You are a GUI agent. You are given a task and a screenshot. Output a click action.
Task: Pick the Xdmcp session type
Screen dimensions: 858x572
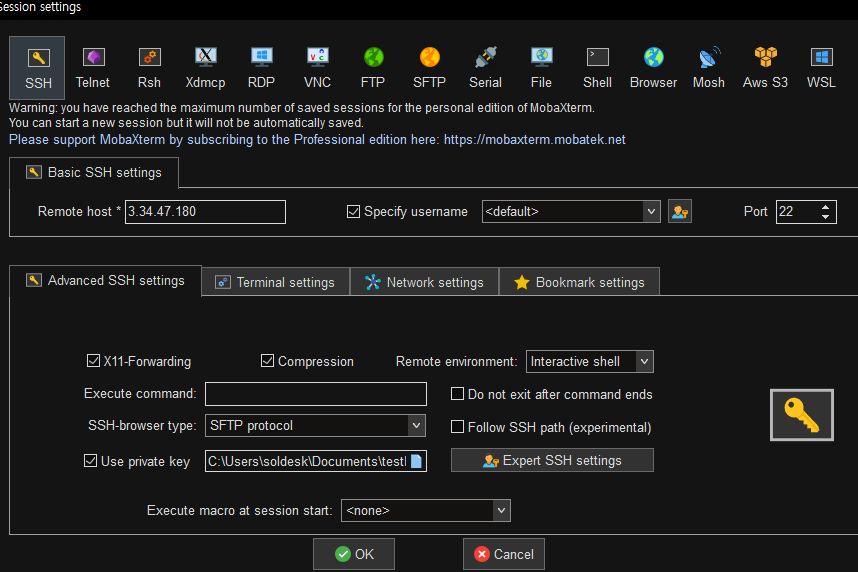point(205,68)
